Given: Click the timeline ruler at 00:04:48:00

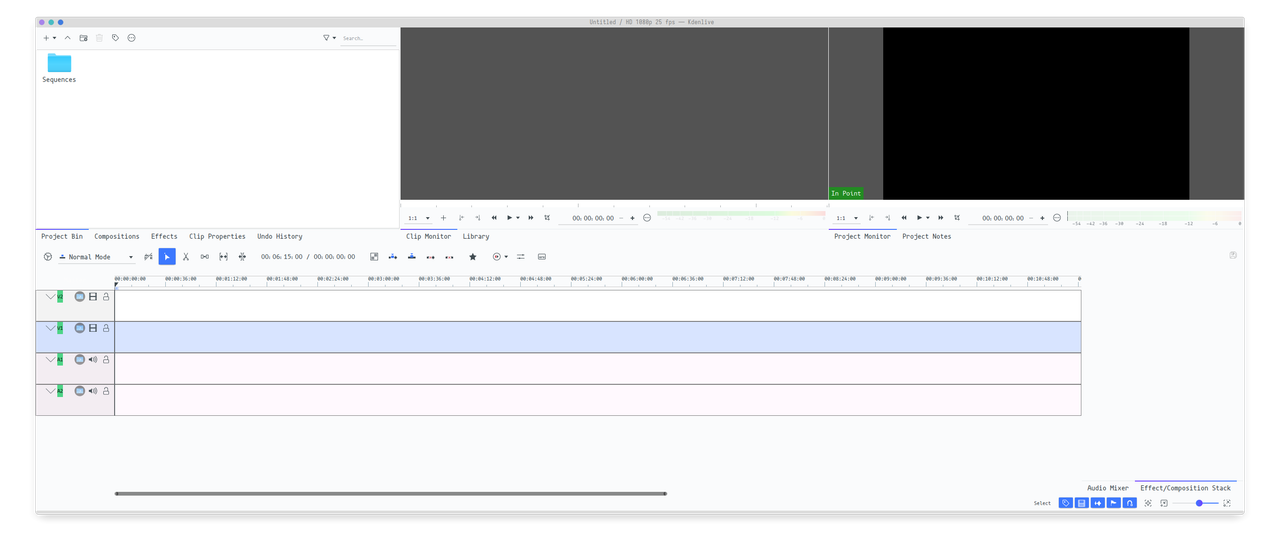Looking at the screenshot, I should point(535,279).
